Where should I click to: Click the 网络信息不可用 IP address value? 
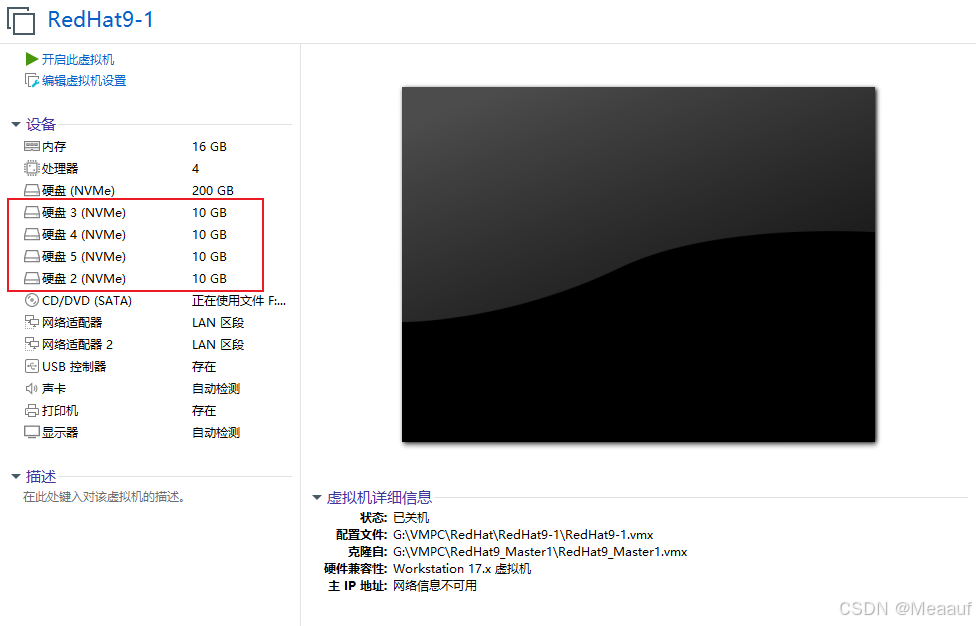pyautogui.click(x=435, y=586)
